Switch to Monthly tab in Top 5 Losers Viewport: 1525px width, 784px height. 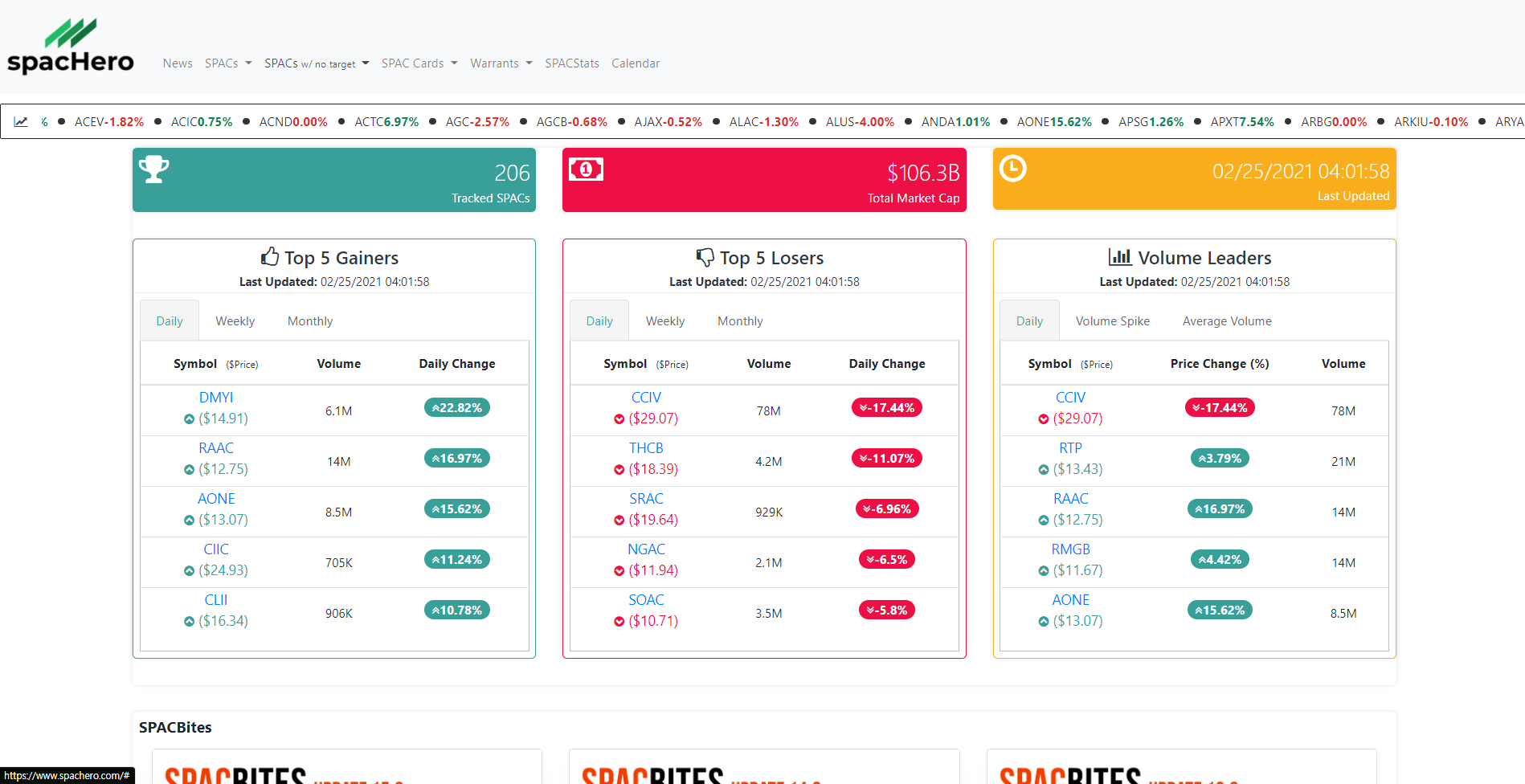click(740, 321)
